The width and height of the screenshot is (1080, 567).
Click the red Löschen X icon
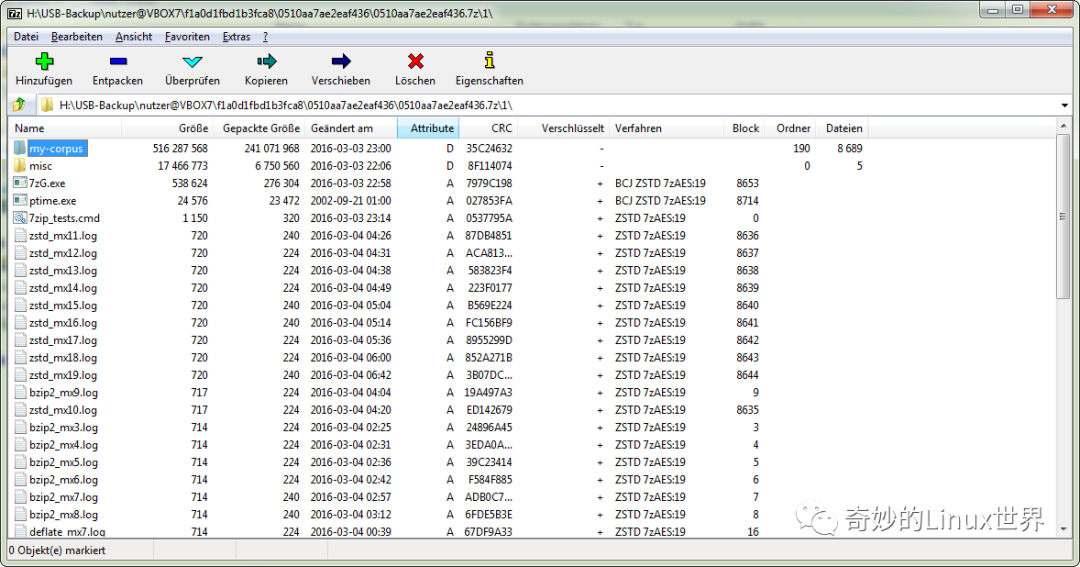click(415, 61)
